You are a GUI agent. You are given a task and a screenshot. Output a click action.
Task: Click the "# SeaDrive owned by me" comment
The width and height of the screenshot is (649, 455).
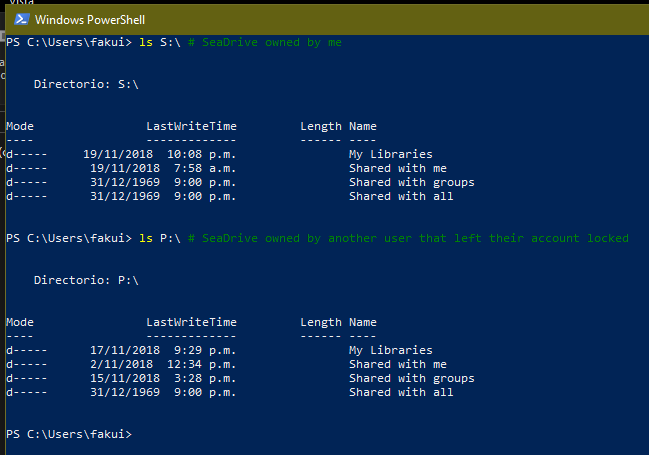tap(264, 43)
